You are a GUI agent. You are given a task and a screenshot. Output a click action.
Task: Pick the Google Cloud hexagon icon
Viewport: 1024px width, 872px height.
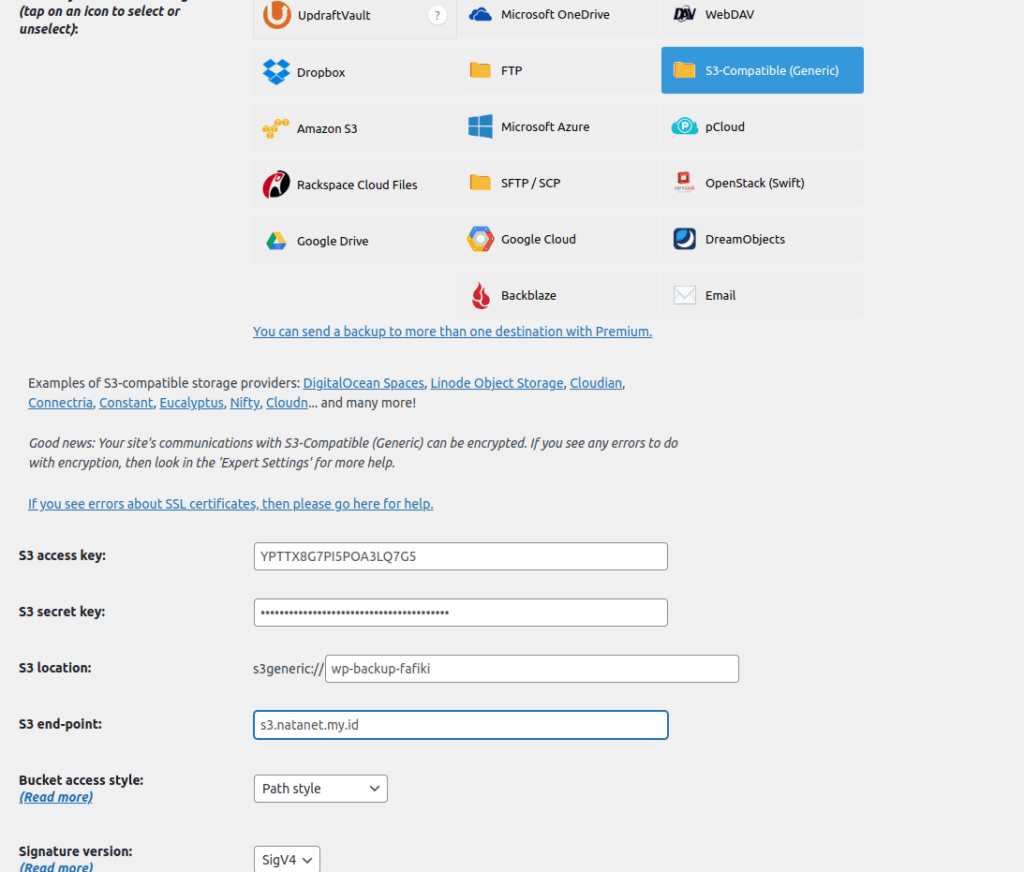point(480,239)
